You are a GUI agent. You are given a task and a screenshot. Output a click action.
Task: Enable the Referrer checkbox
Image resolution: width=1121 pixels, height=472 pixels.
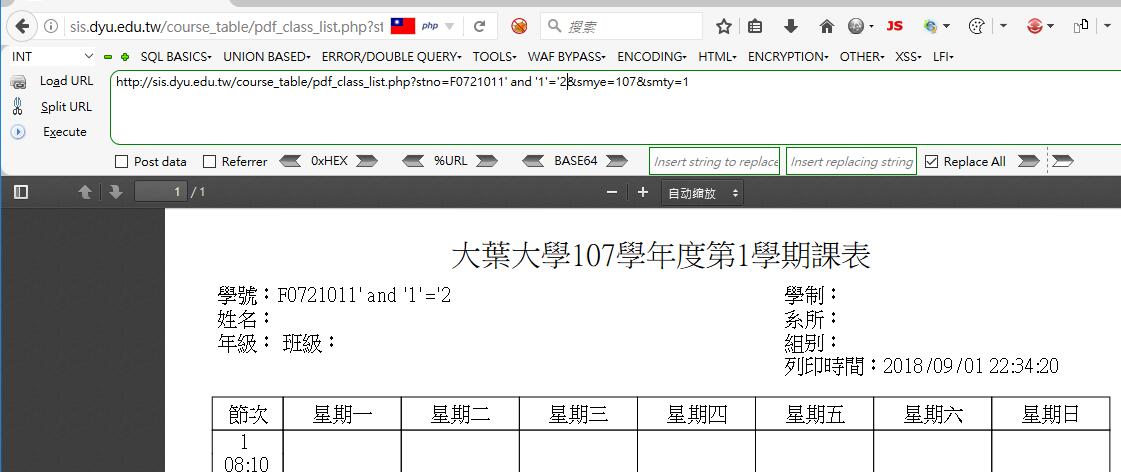point(209,162)
